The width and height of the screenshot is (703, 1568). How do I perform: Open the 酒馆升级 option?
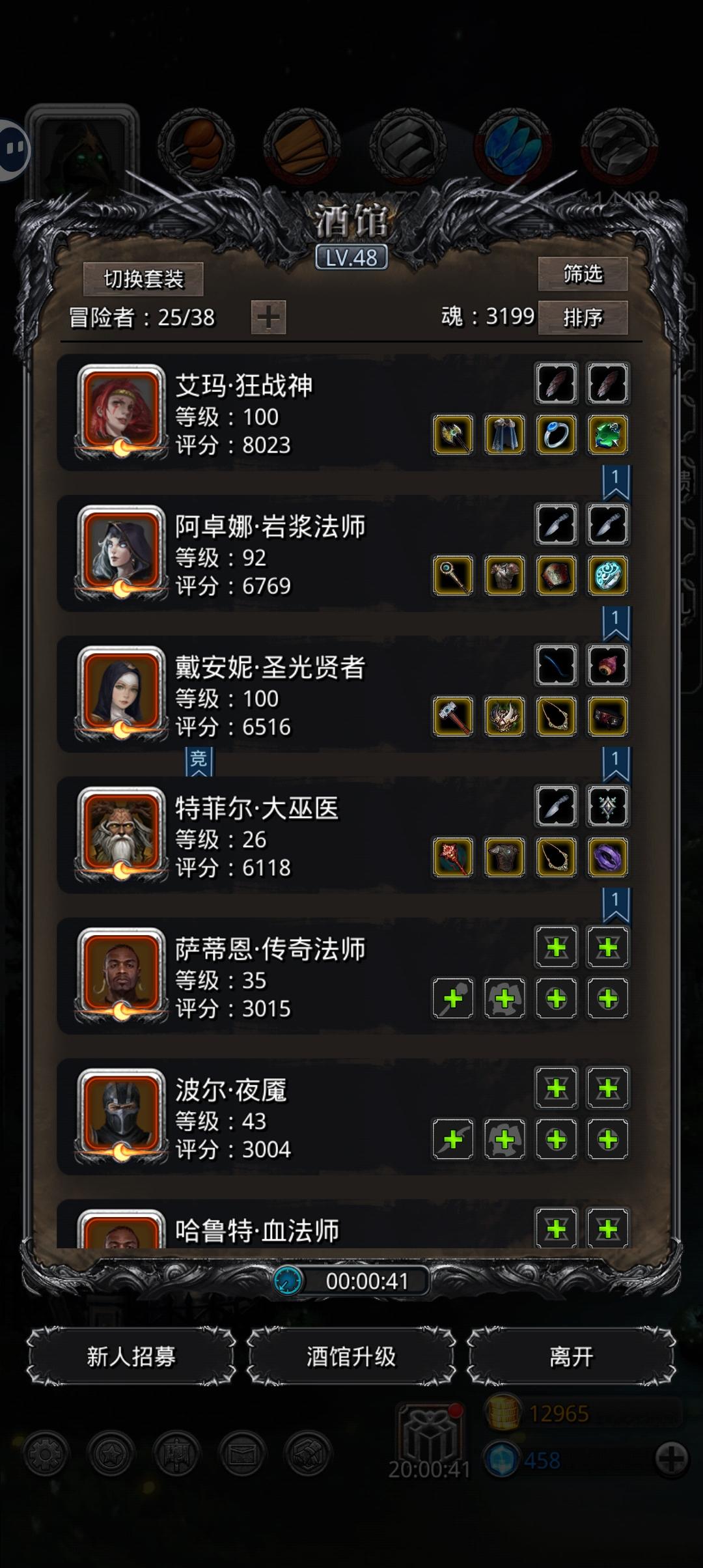click(x=351, y=1357)
